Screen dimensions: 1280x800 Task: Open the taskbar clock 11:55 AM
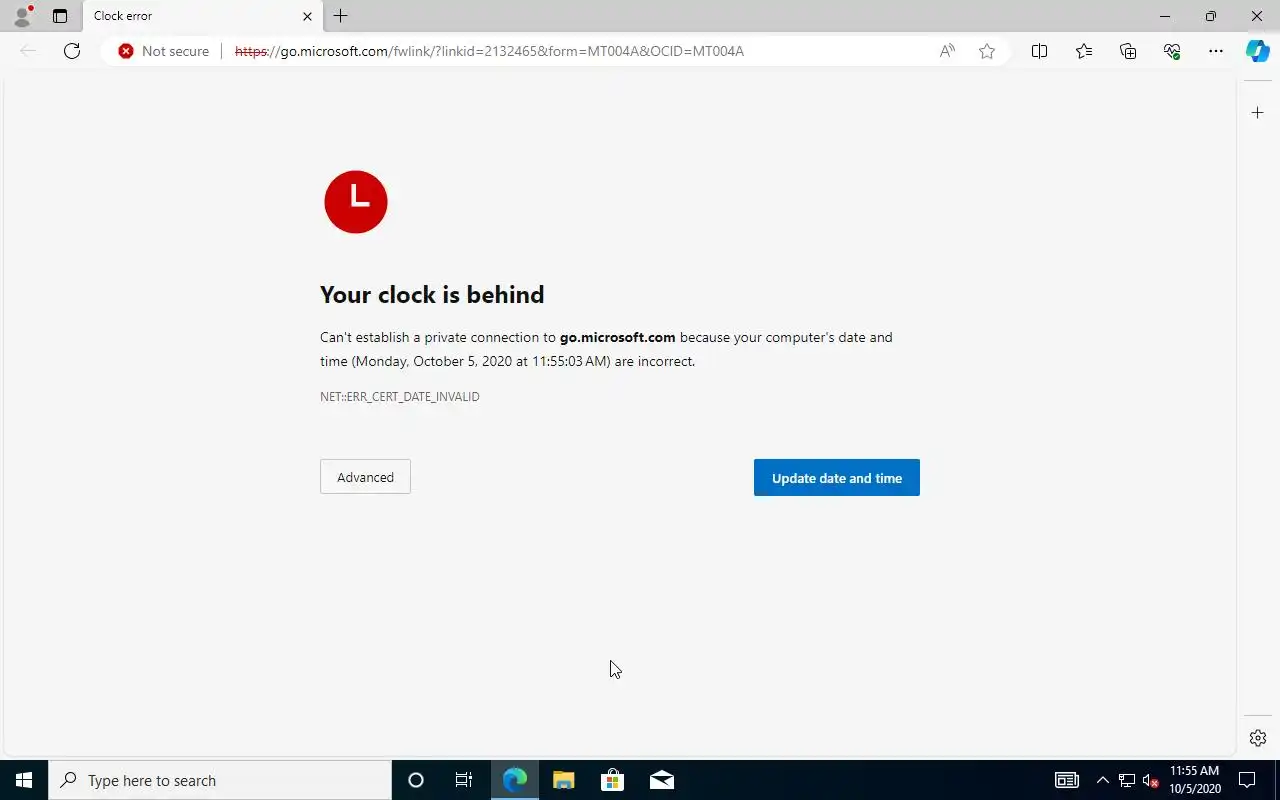pos(1195,780)
